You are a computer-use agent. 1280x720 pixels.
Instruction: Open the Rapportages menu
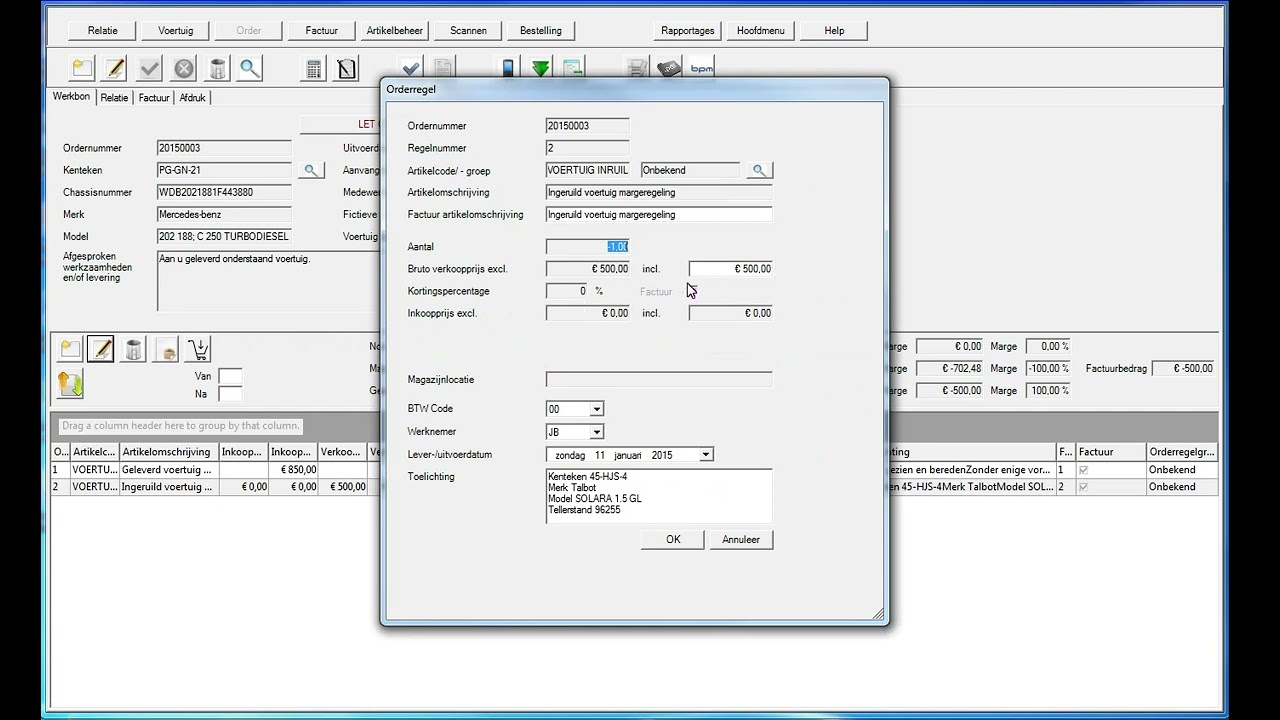point(687,31)
